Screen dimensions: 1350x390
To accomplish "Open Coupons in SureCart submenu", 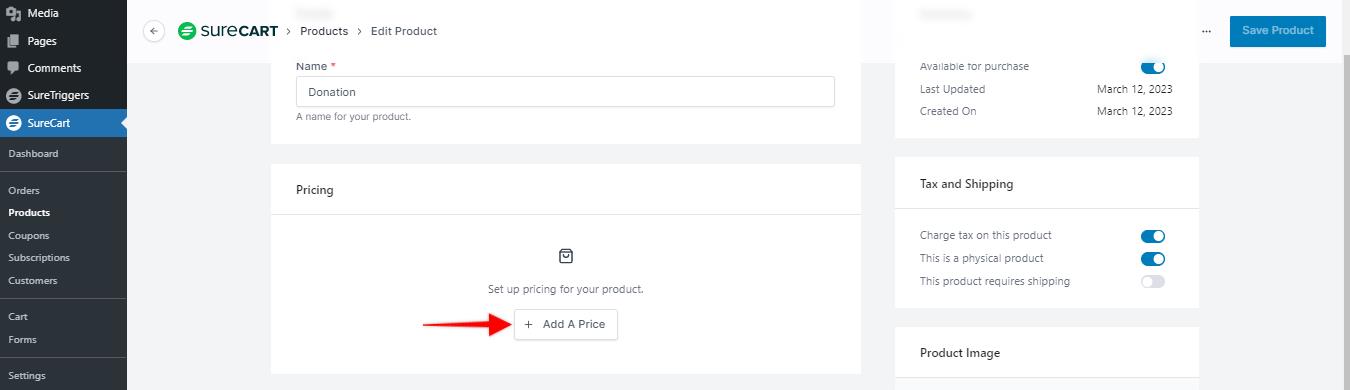I will click(x=28, y=235).
